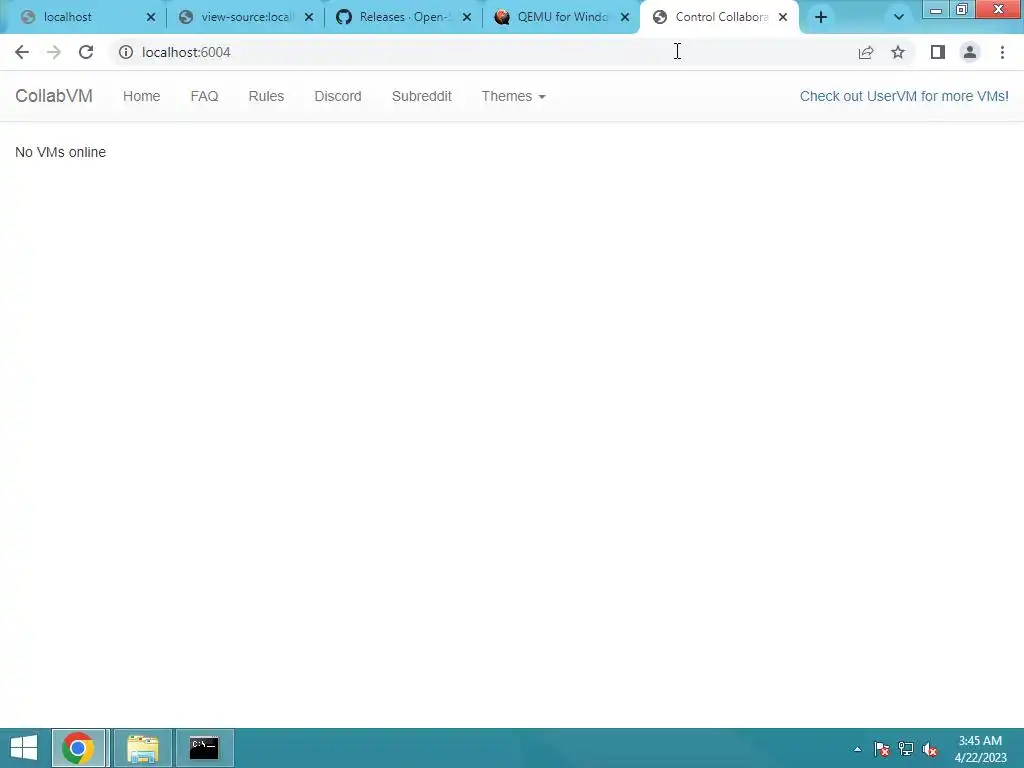Close the GitHub Releases tab
Screen dimensions: 1024x768
467,17
